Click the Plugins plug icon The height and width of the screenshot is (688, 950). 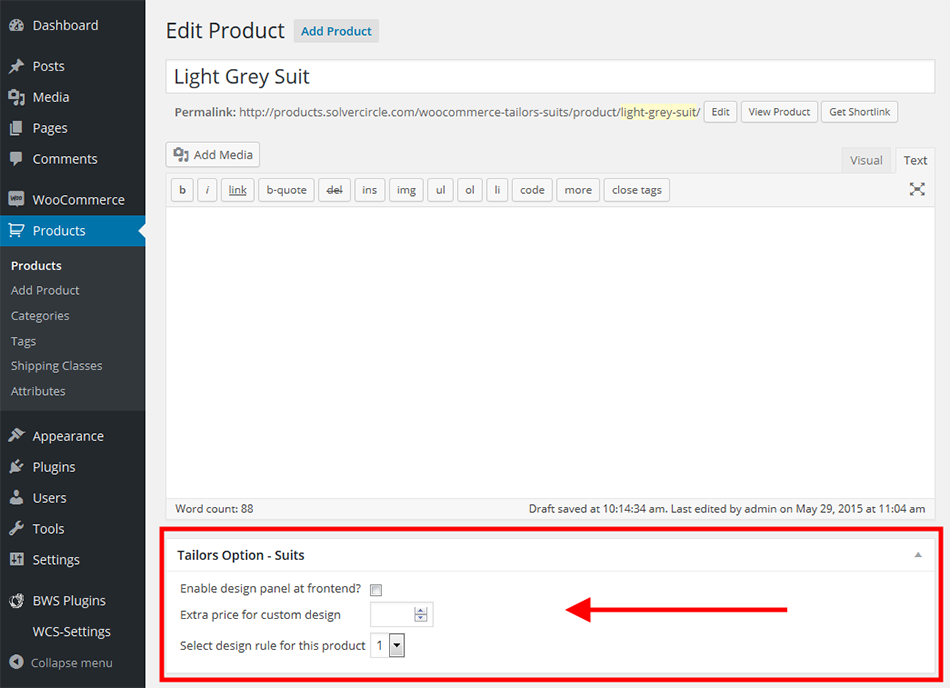(16, 467)
